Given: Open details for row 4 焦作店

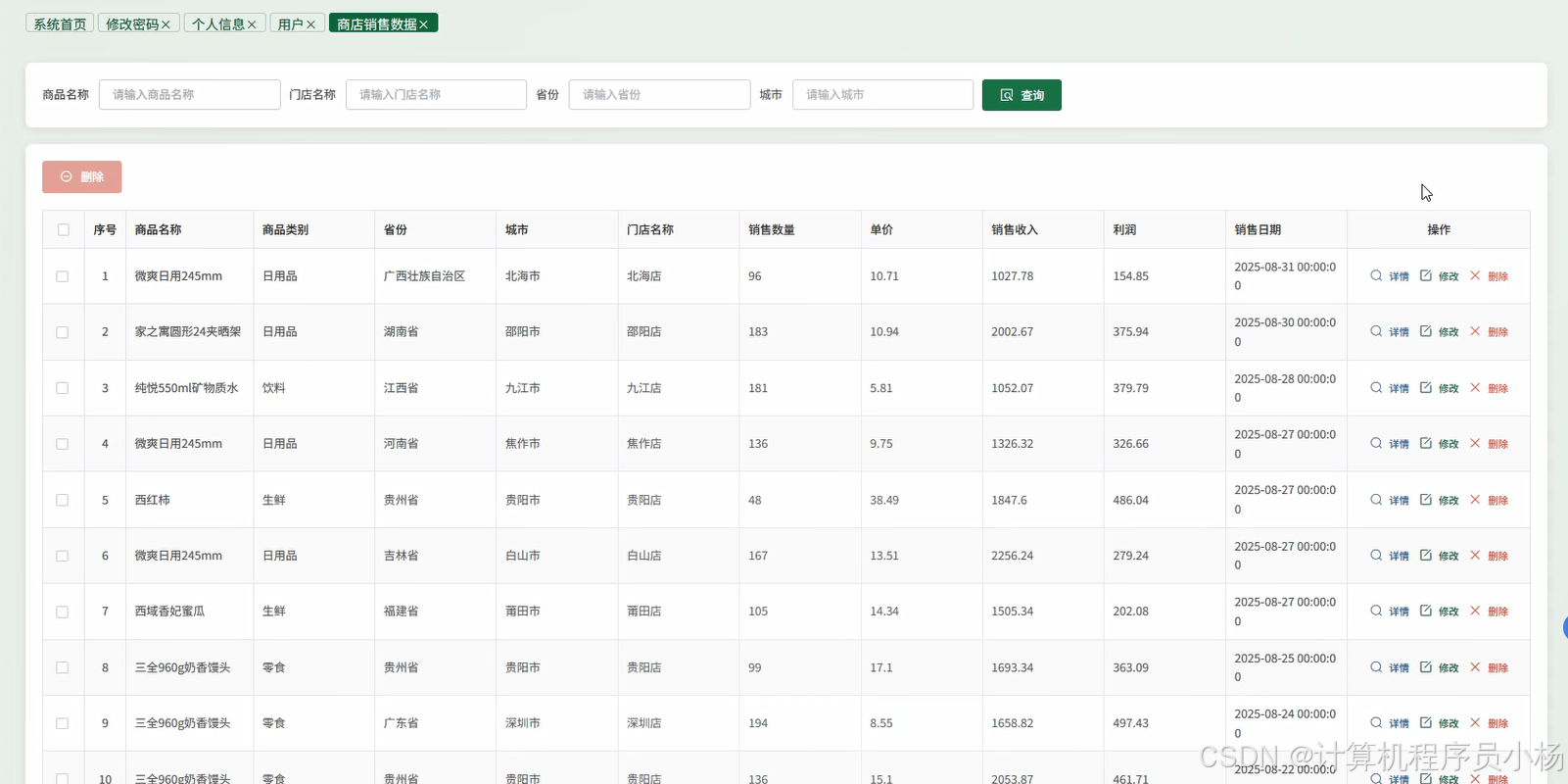Looking at the screenshot, I should click(1390, 444).
